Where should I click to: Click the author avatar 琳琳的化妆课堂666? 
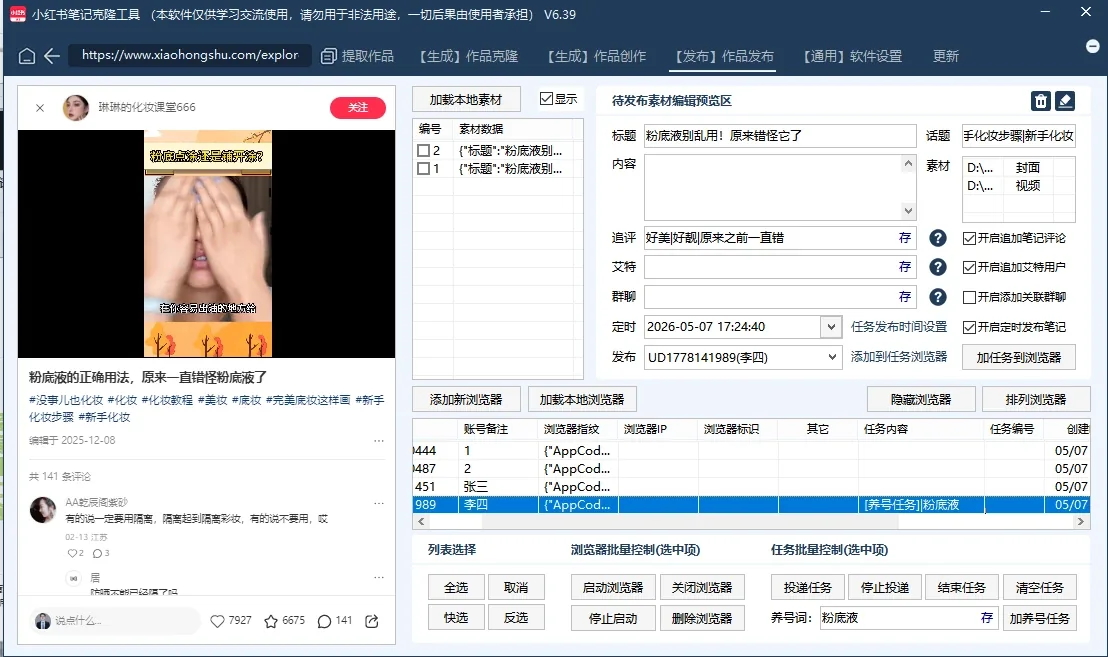coord(76,107)
